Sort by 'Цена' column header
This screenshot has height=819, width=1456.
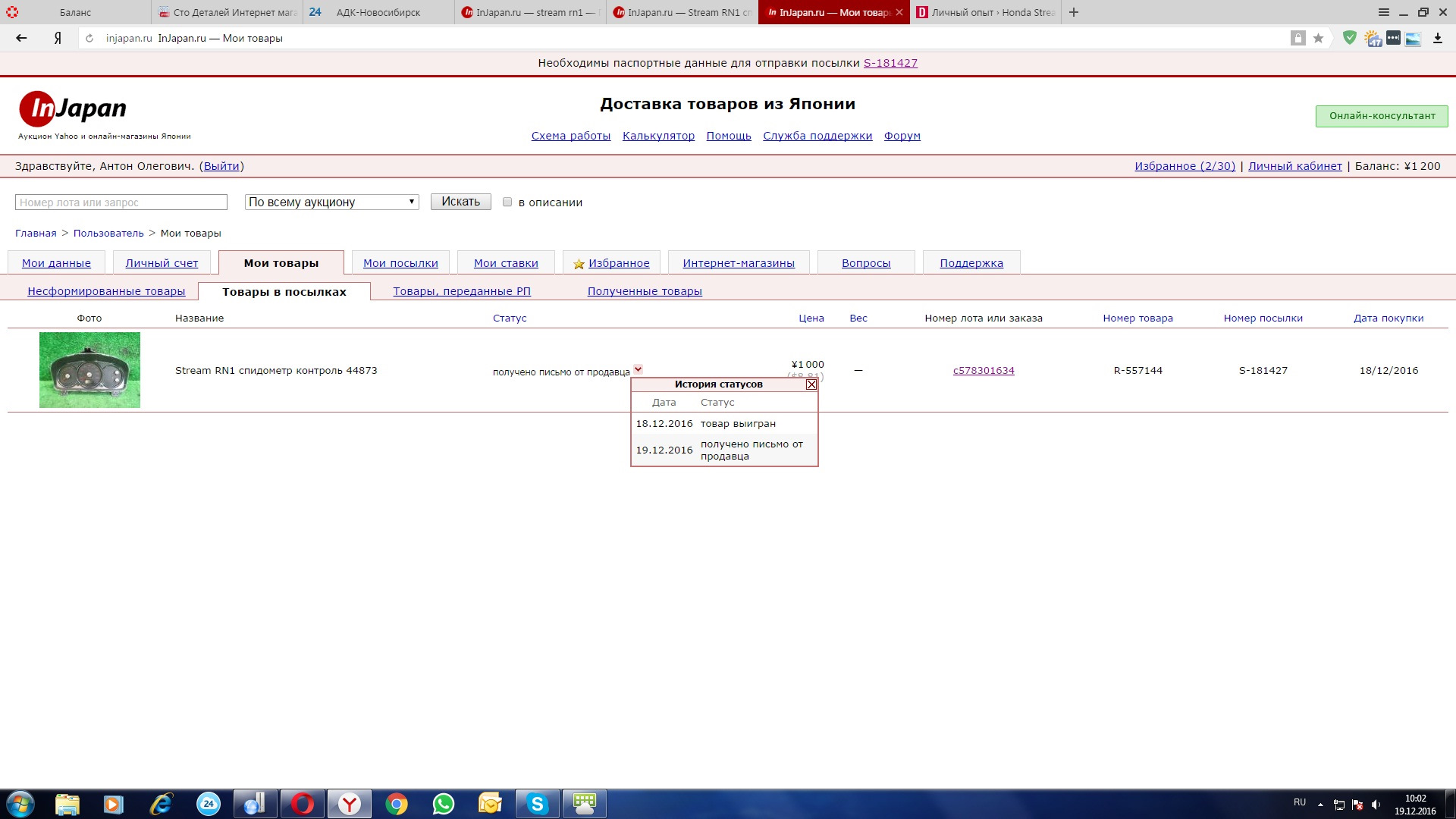811,318
